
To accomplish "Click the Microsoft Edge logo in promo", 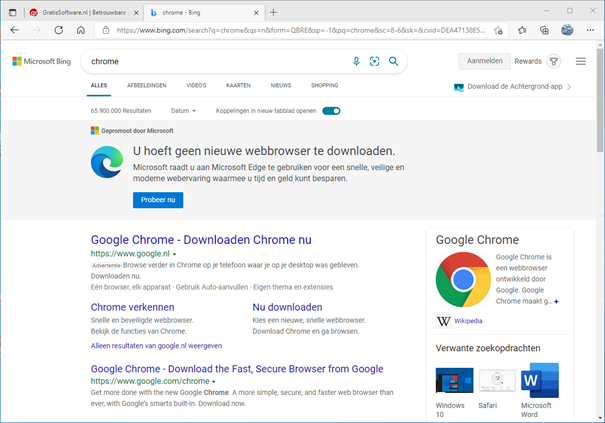I will [x=107, y=162].
